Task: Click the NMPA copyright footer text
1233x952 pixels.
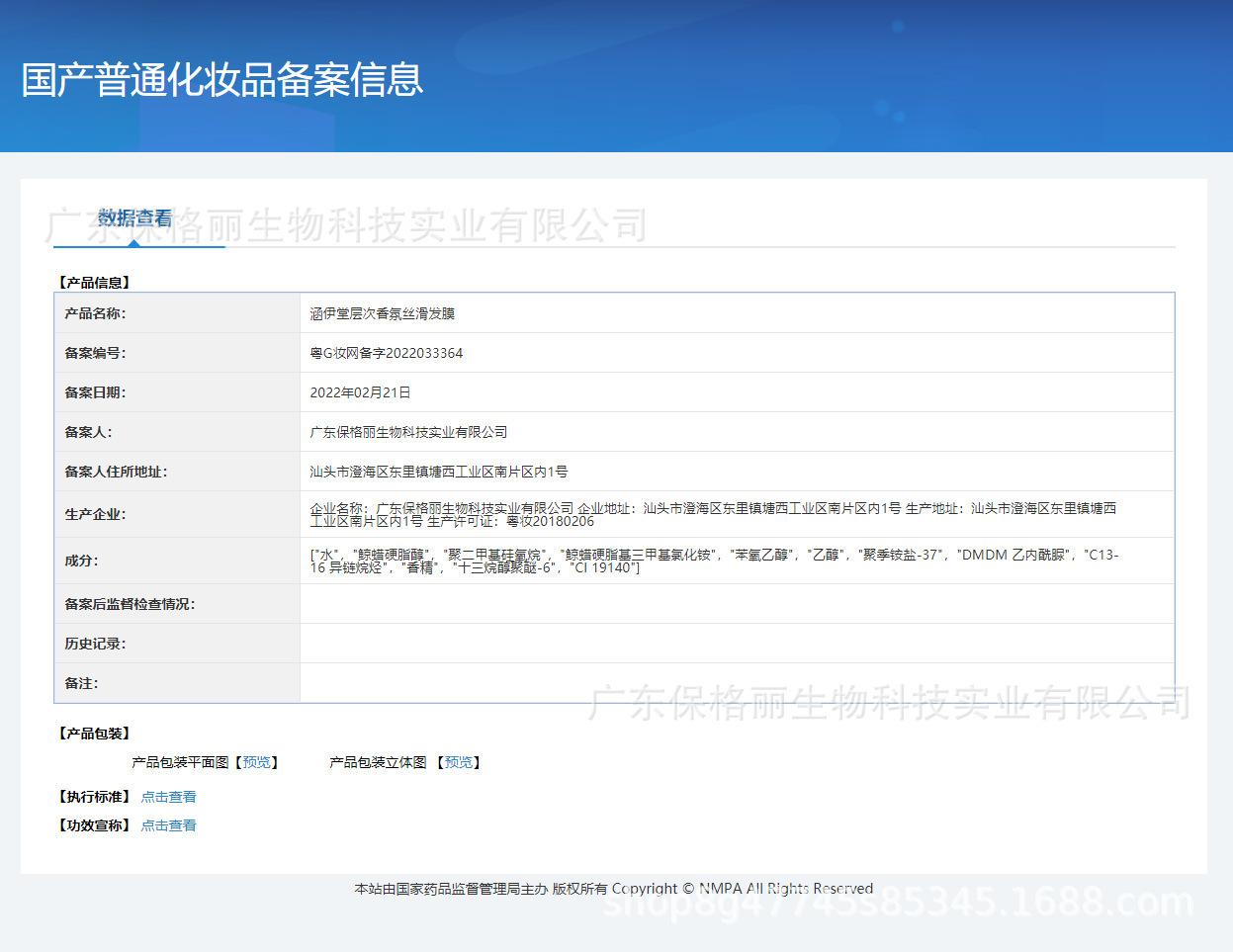Action: coord(614,889)
